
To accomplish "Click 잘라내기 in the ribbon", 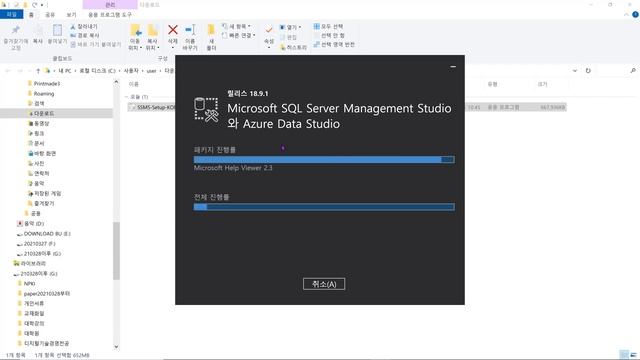I will [84, 27].
